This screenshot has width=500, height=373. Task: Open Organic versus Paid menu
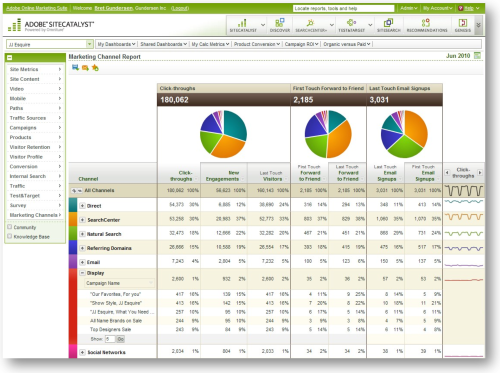click(x=347, y=44)
